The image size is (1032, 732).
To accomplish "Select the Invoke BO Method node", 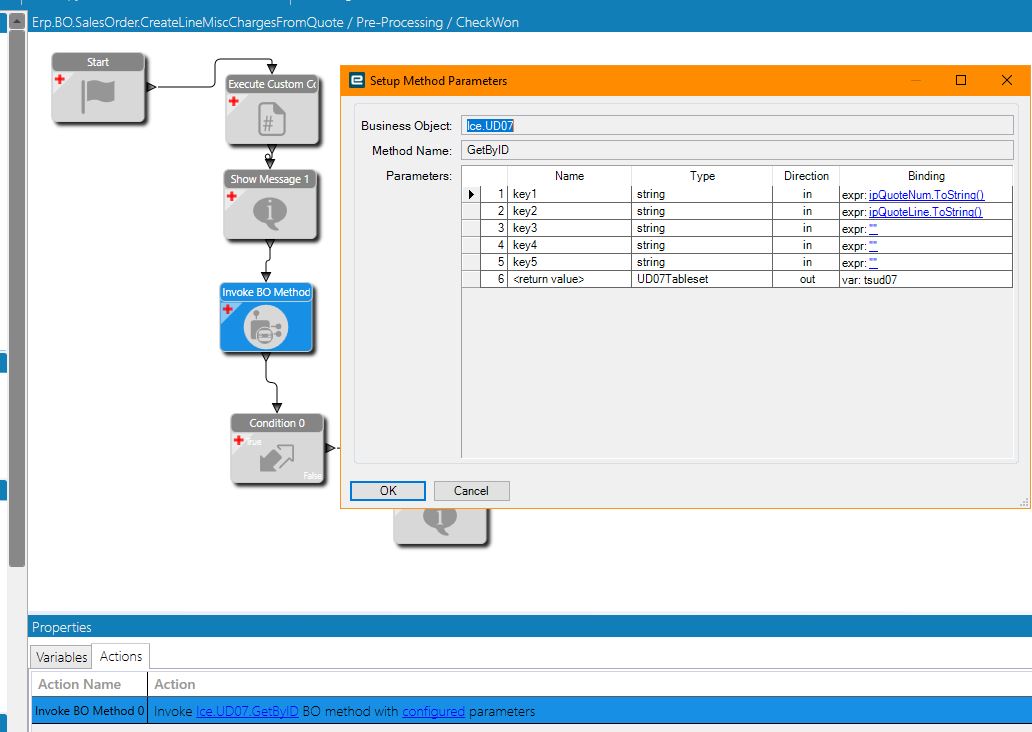I will click(x=266, y=317).
